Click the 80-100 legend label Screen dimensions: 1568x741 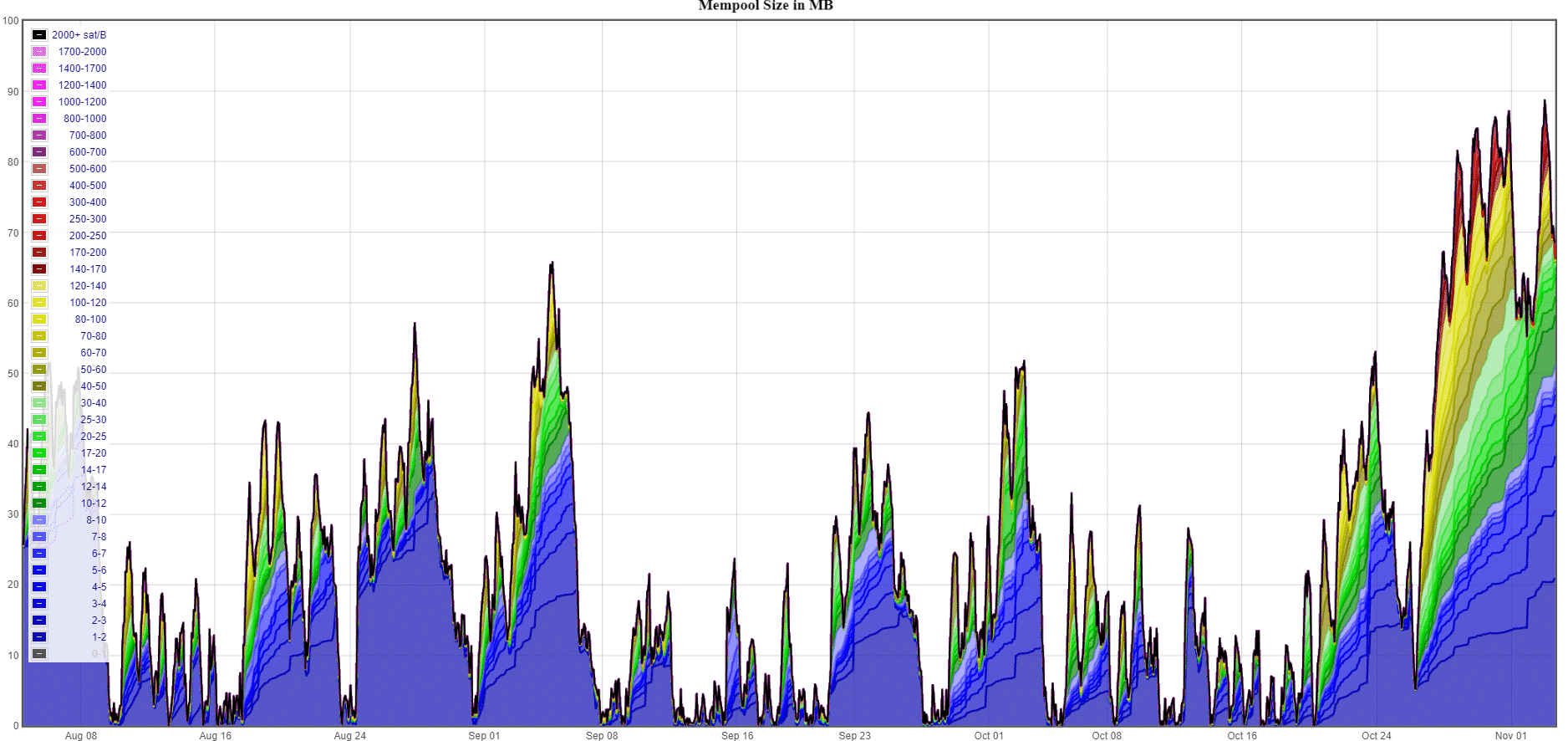[90, 319]
